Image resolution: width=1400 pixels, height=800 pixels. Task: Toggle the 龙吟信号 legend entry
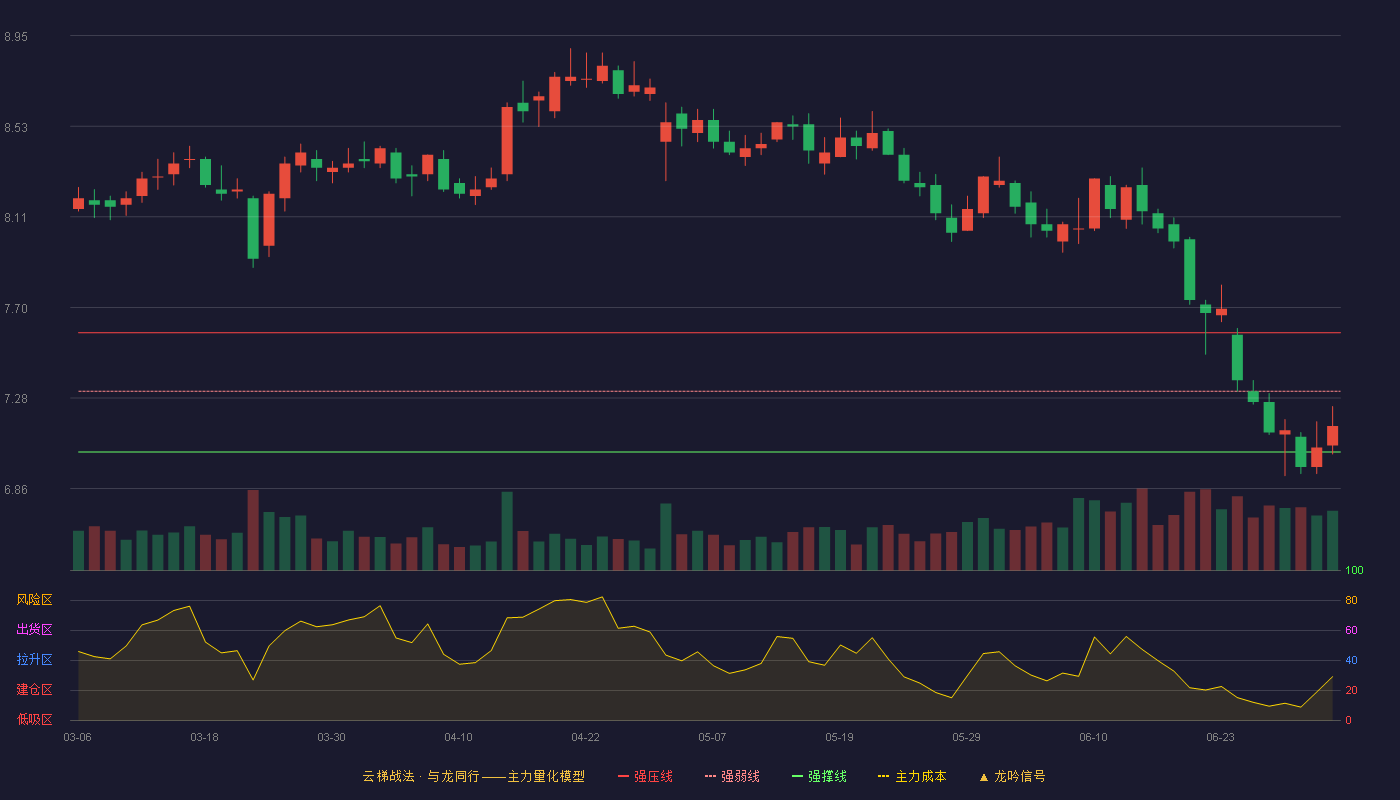tap(1012, 776)
